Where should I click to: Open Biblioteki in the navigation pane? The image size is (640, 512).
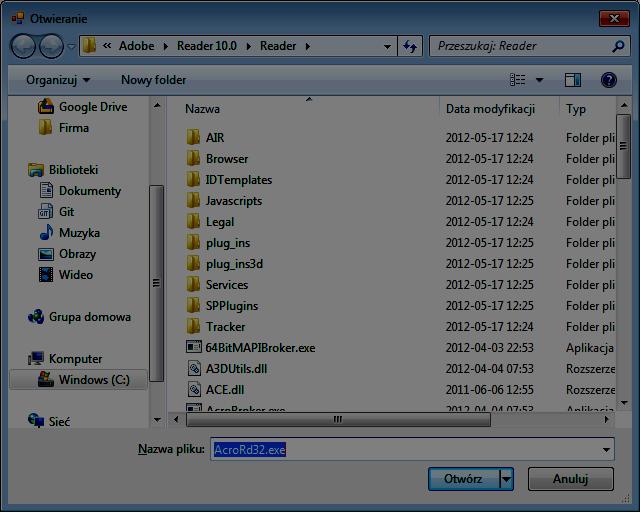pos(63,169)
